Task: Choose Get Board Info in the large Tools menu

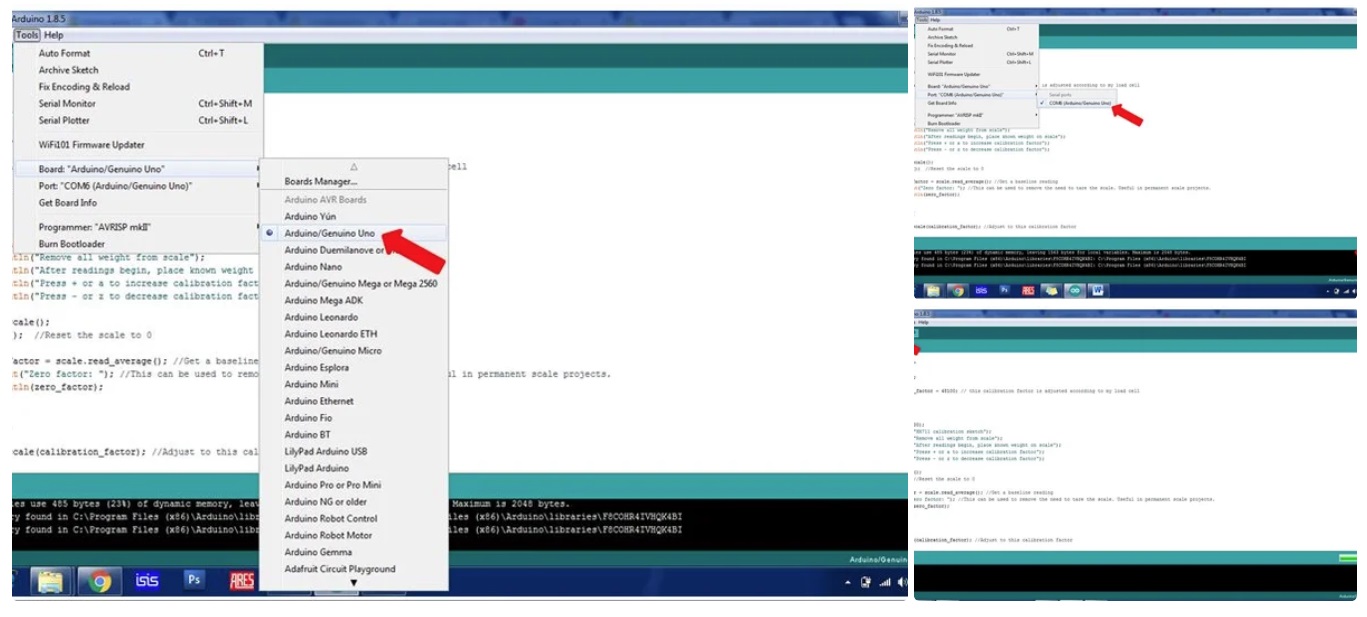Action: tap(138, 203)
